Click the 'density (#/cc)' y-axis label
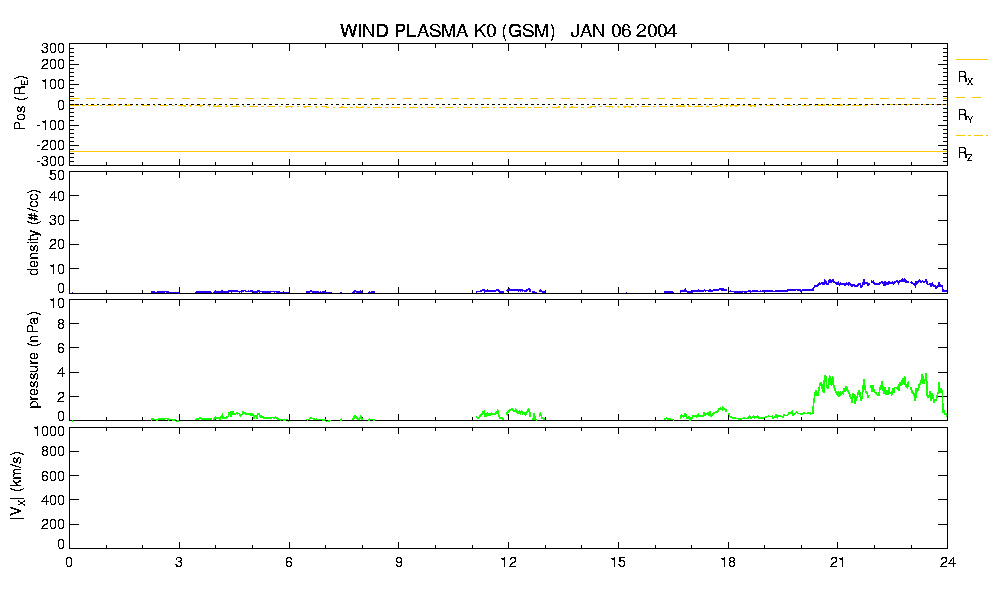993x600 pixels. (34, 232)
